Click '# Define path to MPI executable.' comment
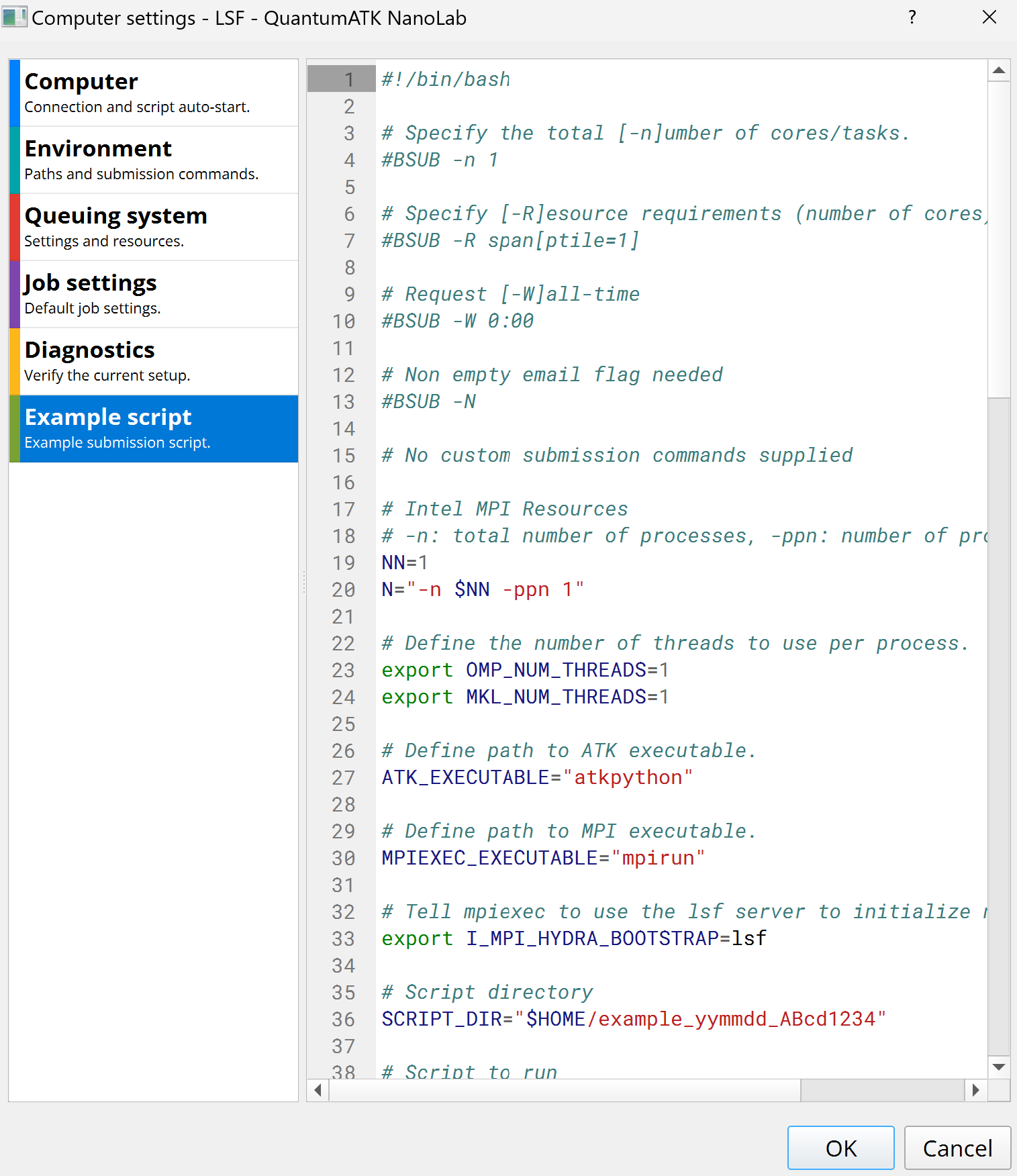The width and height of the screenshot is (1017, 1176). point(569,831)
